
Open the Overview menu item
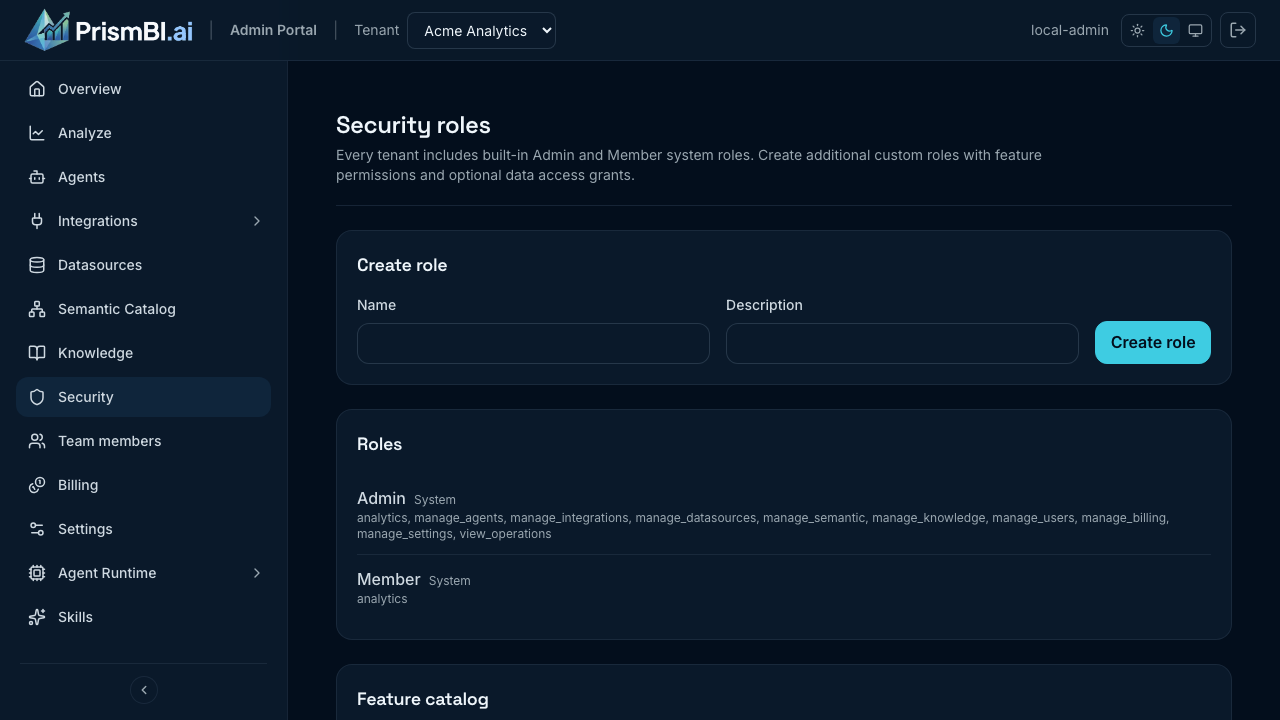point(143,89)
